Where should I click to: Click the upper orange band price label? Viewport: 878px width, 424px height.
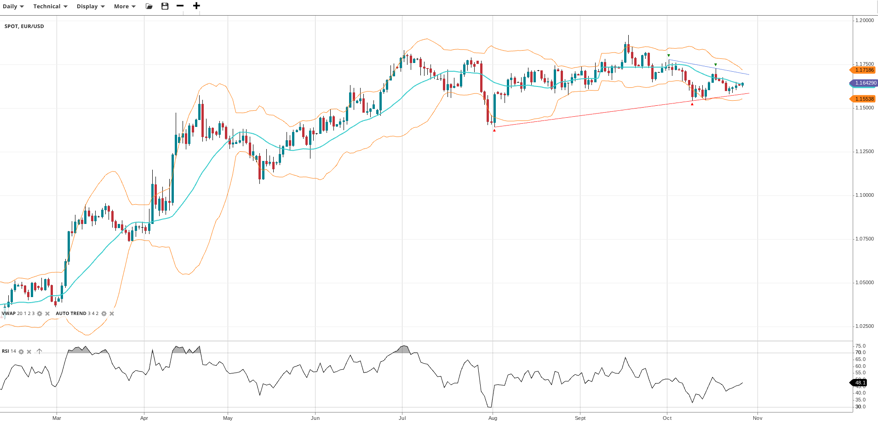click(864, 70)
